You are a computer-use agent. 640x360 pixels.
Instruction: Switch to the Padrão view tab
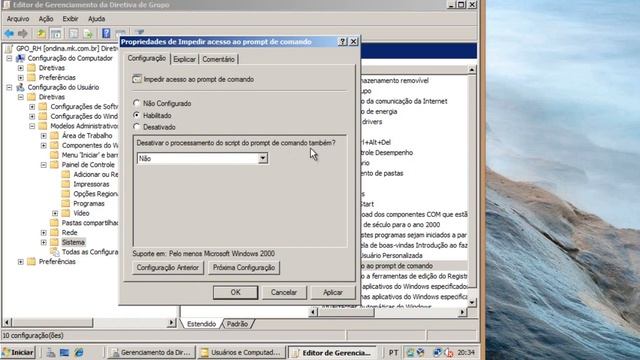coord(238,324)
